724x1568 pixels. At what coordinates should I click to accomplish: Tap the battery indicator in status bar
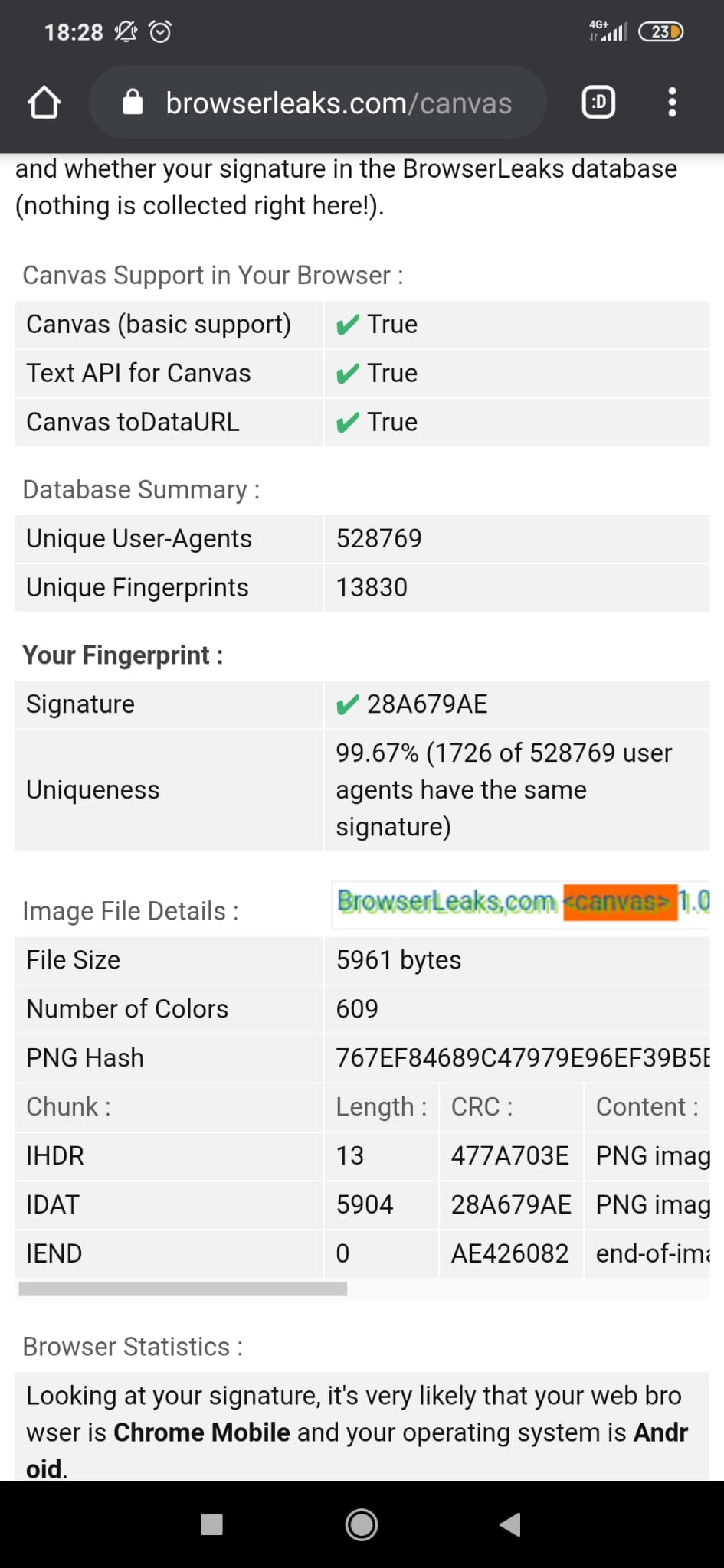pos(661,32)
